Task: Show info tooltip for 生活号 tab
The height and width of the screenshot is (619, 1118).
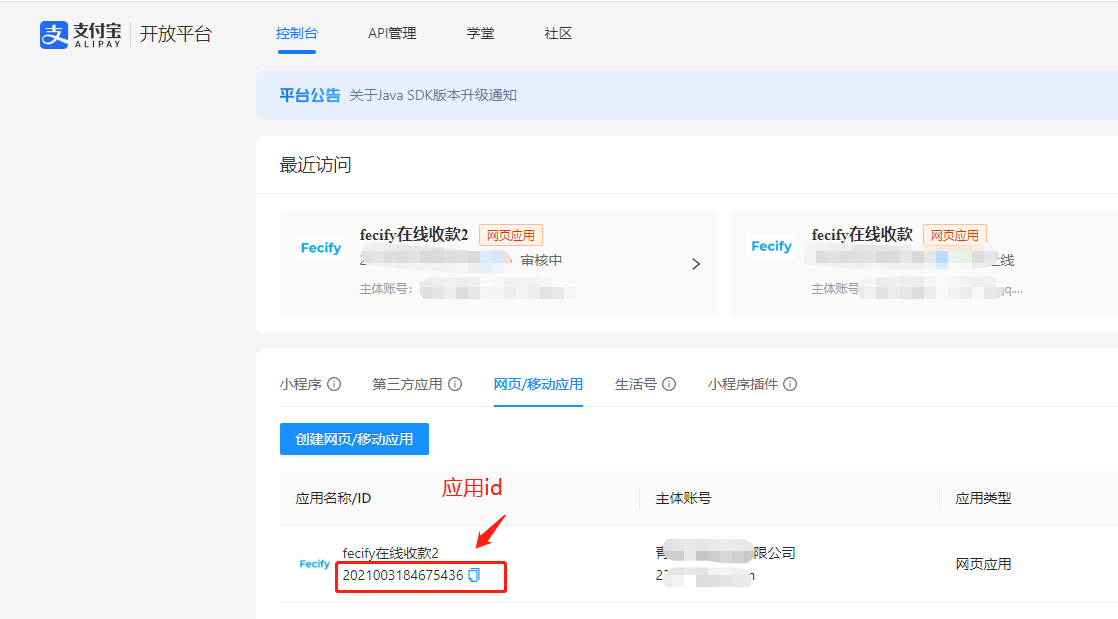Action: [x=669, y=384]
